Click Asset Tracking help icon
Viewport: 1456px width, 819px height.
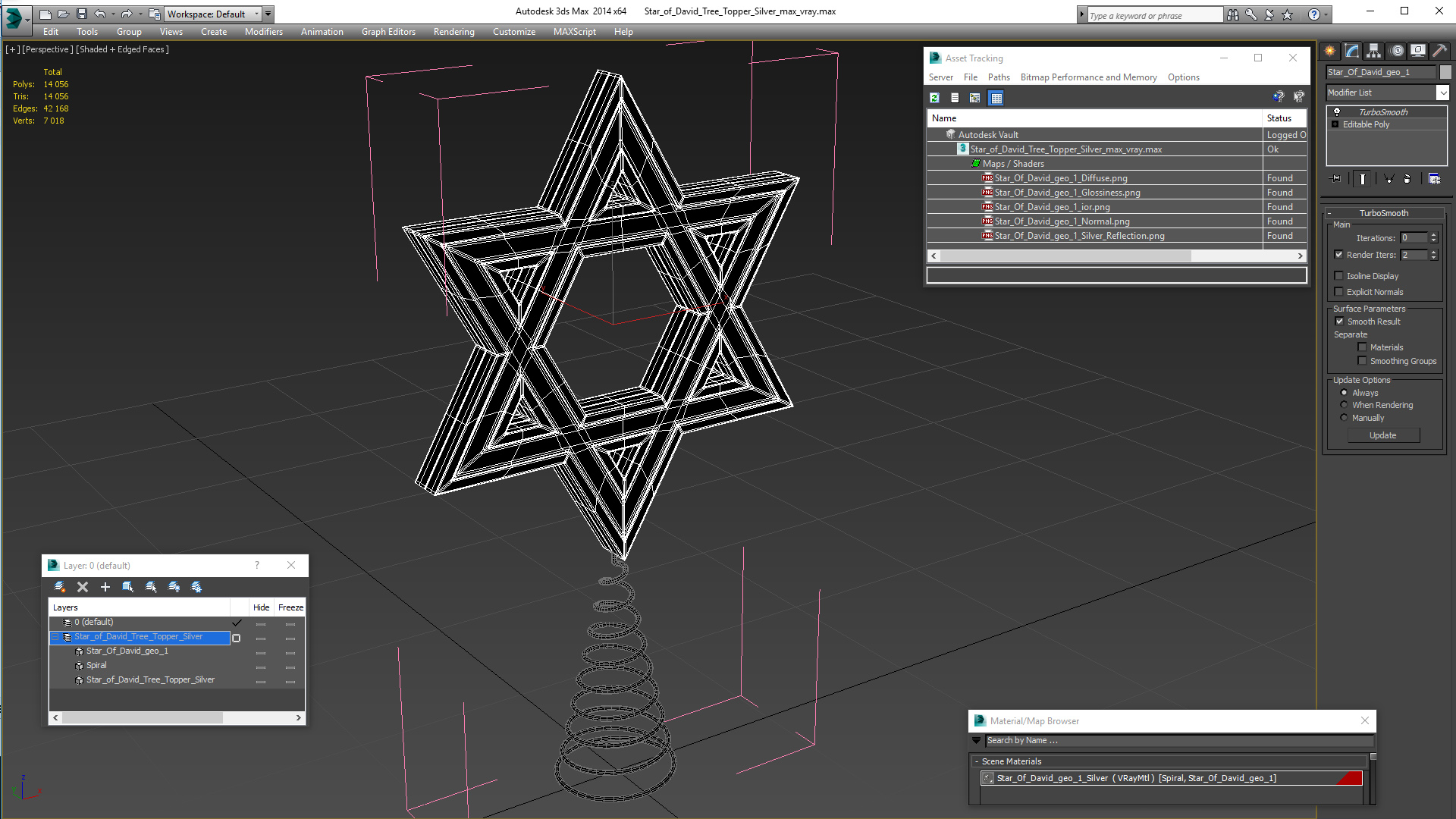click(1279, 97)
